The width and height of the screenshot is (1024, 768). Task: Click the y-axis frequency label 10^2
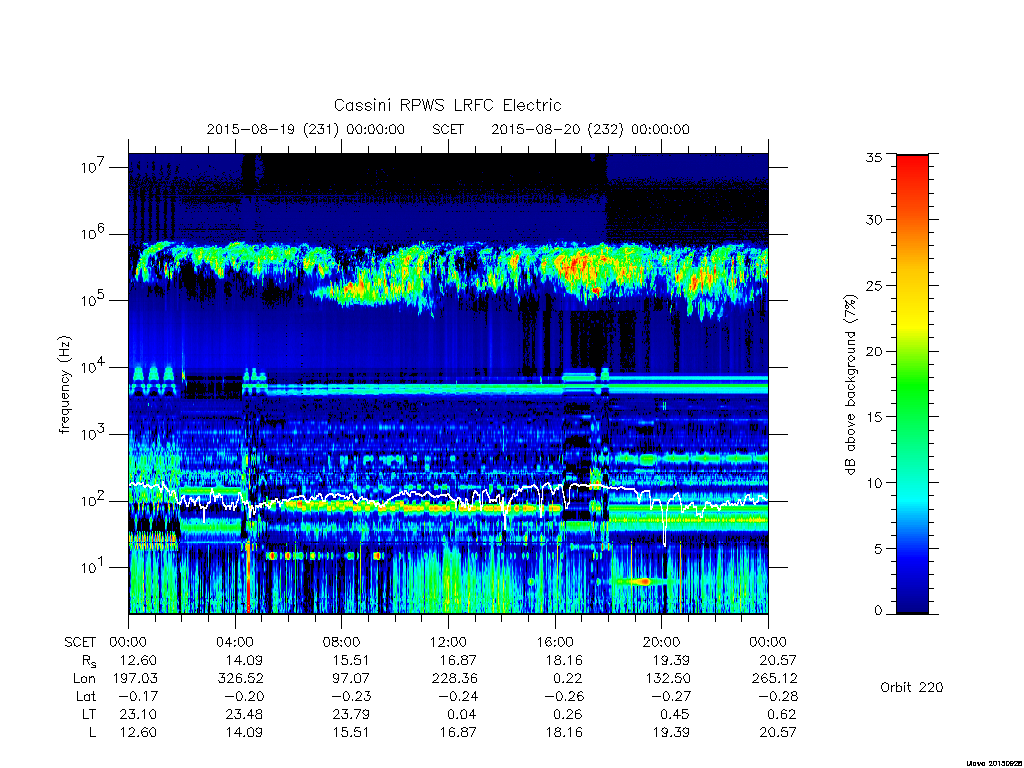coord(93,500)
